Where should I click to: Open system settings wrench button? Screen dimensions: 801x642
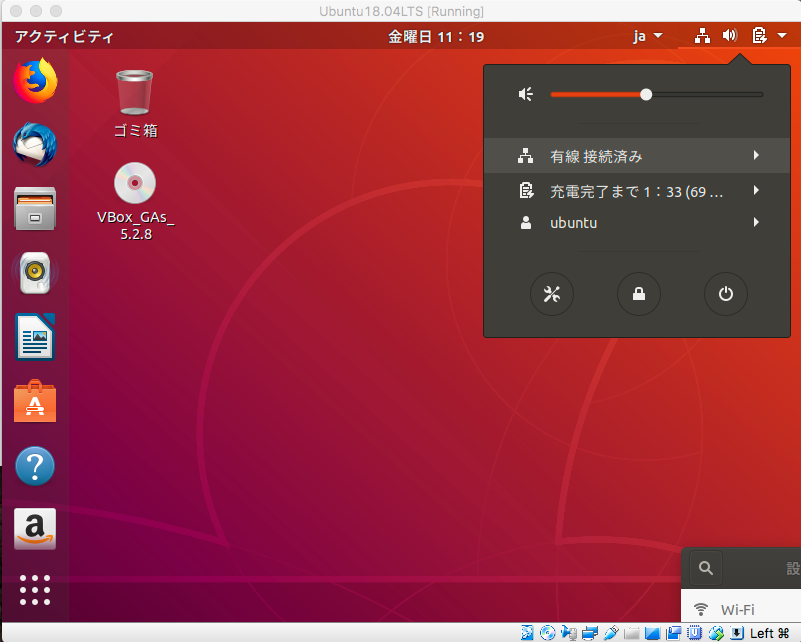click(x=552, y=294)
